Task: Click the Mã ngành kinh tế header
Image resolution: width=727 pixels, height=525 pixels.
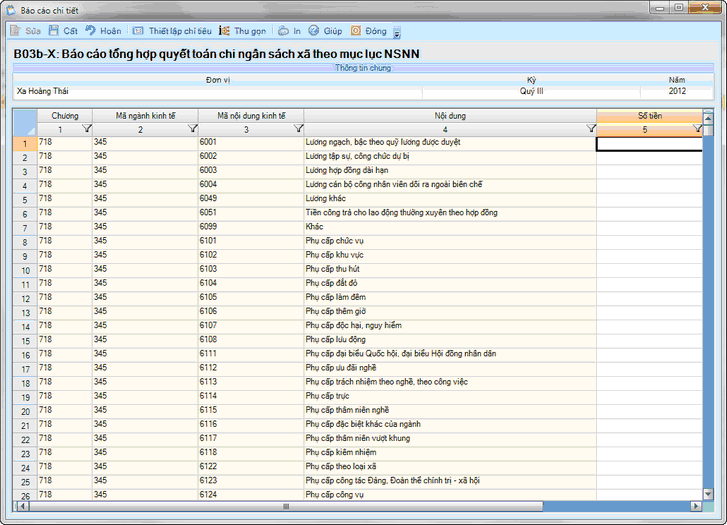Action: pyautogui.click(x=146, y=116)
